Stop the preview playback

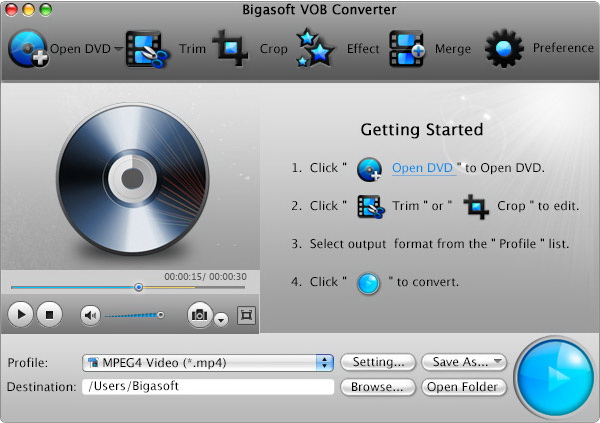(49, 315)
